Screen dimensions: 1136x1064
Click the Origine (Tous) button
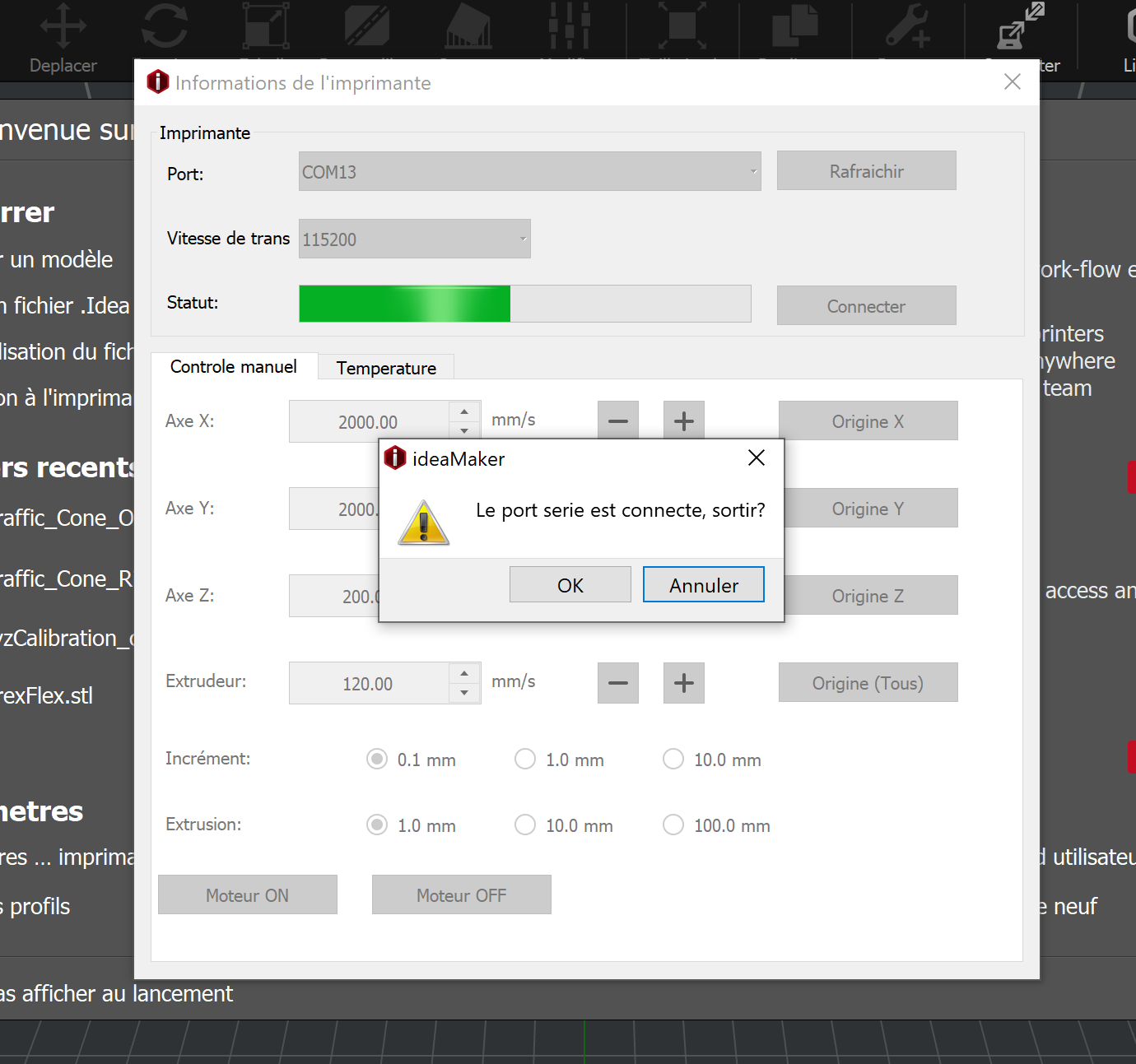(868, 683)
